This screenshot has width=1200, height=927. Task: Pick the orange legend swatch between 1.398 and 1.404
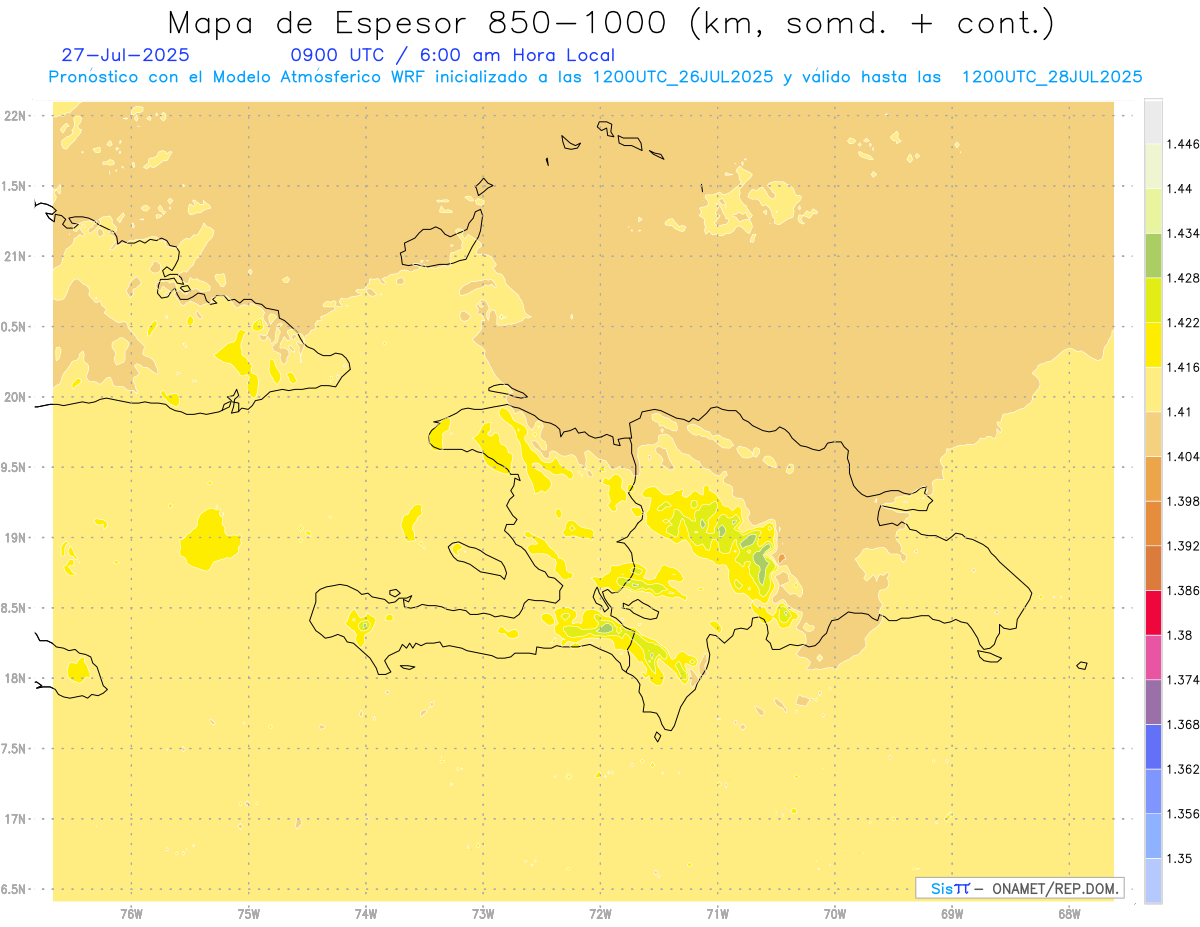point(1153,478)
